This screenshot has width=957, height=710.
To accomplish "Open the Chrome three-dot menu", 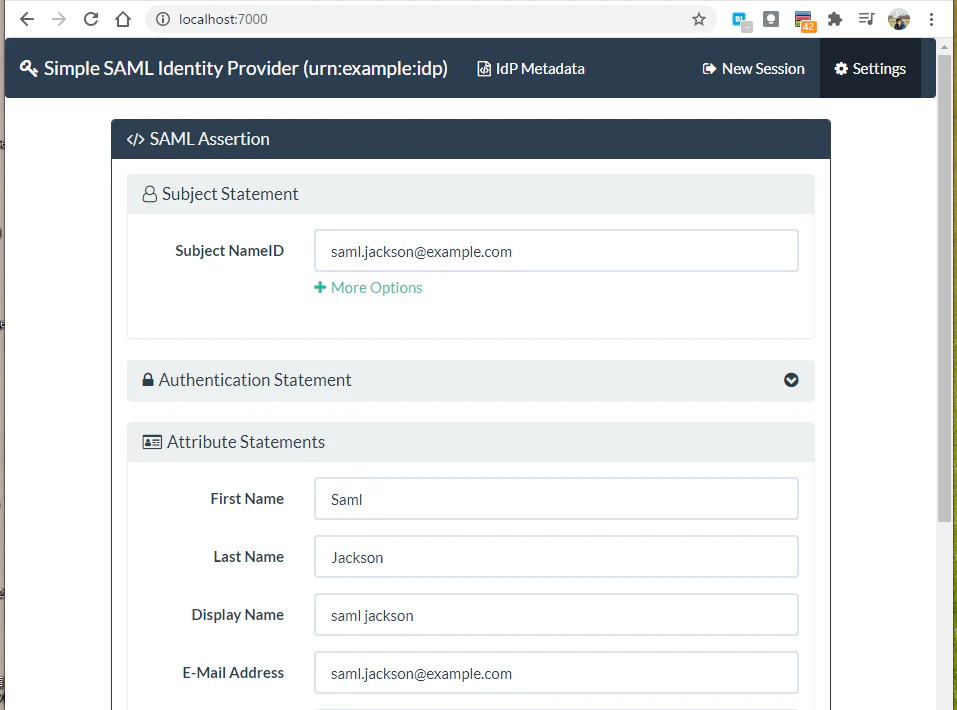I will point(931,20).
